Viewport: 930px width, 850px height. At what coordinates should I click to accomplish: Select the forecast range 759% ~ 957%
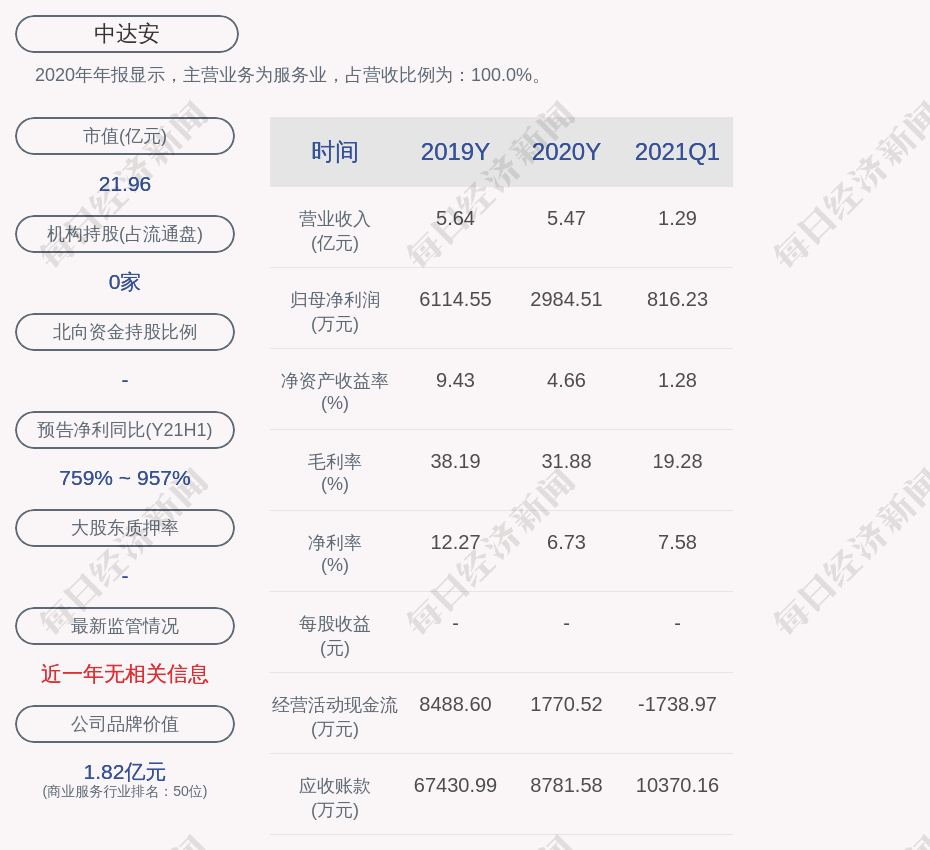125,477
